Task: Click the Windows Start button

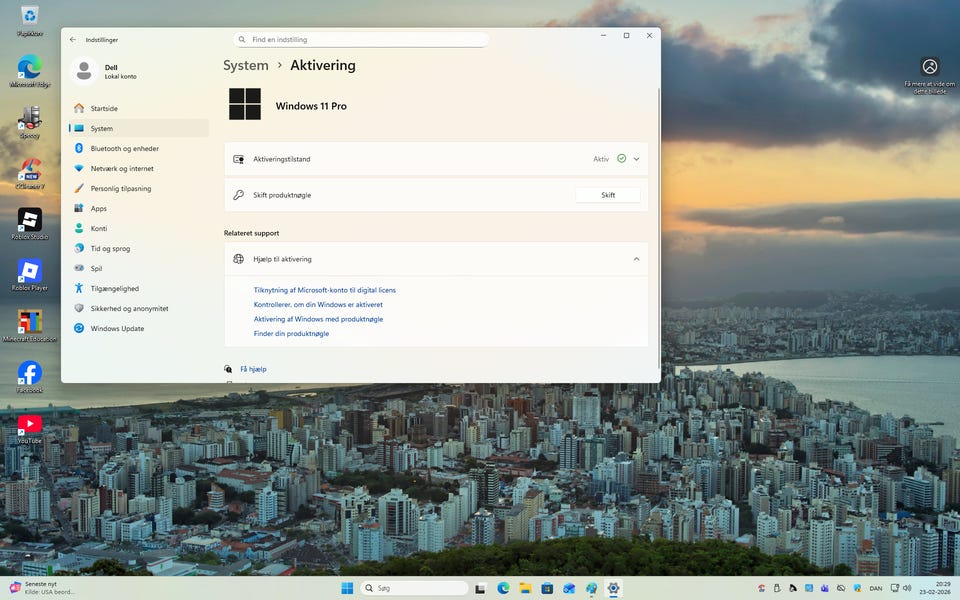Action: (347, 588)
